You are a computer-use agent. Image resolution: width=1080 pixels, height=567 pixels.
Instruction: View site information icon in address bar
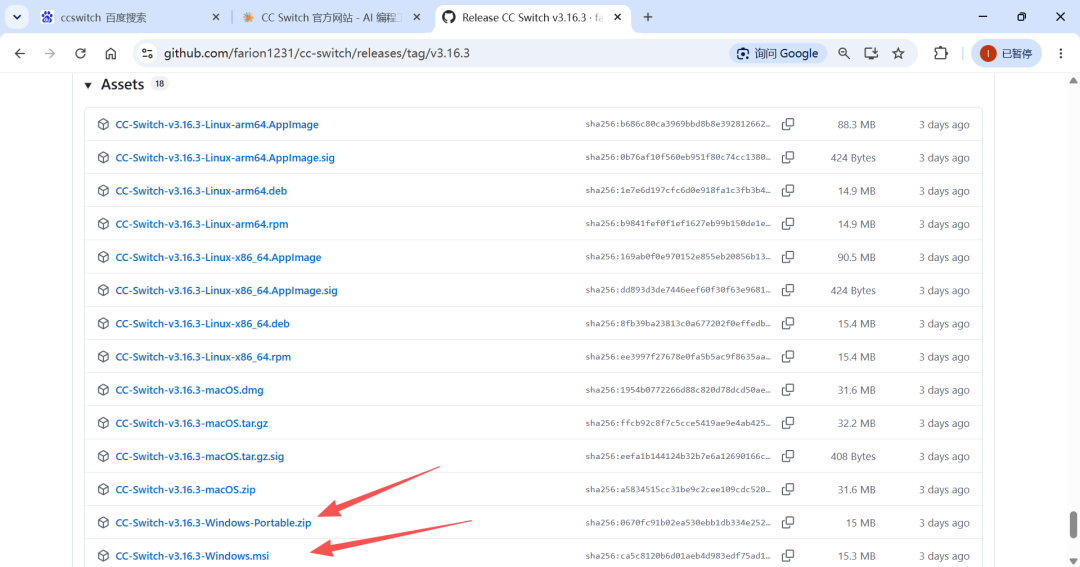(x=147, y=53)
